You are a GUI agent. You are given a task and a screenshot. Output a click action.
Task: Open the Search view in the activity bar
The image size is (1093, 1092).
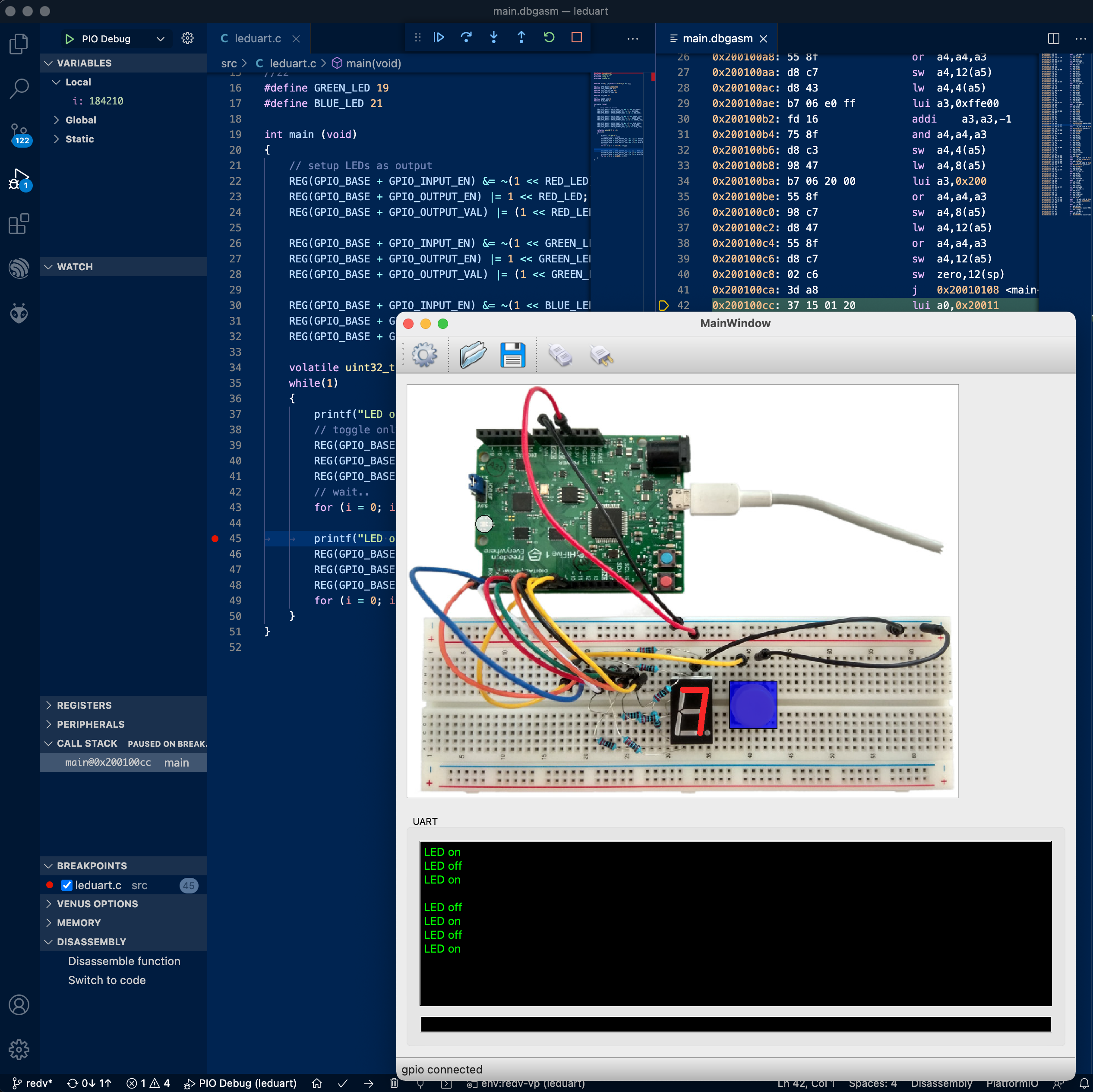tap(19, 88)
